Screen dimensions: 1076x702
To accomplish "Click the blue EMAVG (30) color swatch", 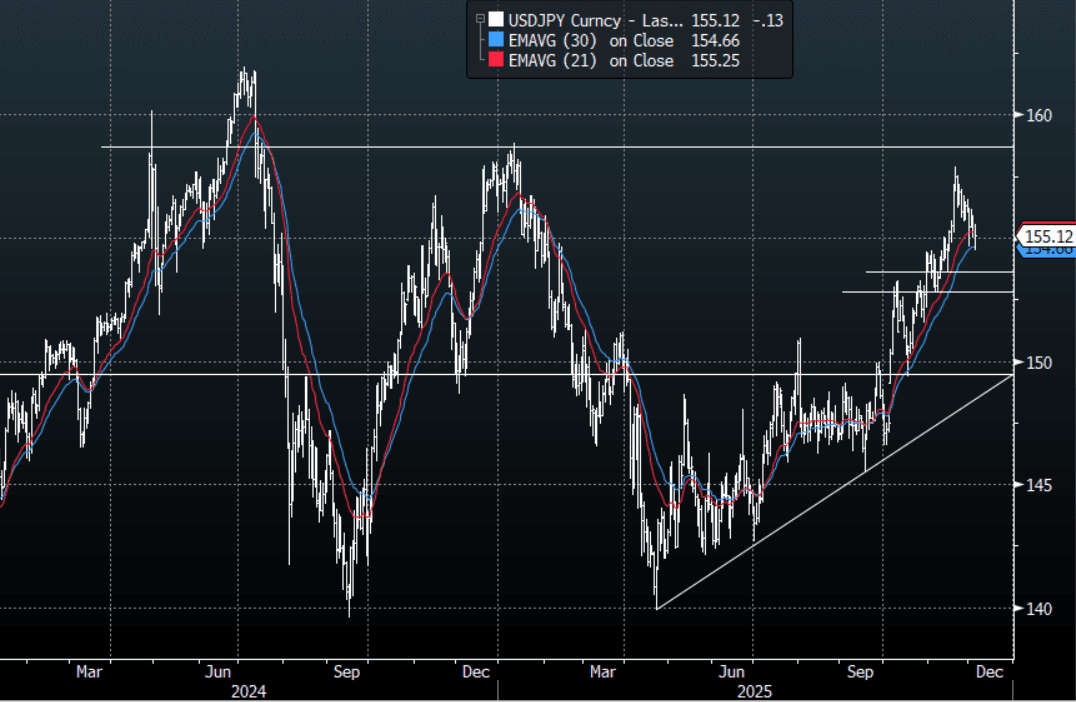I will pyautogui.click(x=494, y=41).
